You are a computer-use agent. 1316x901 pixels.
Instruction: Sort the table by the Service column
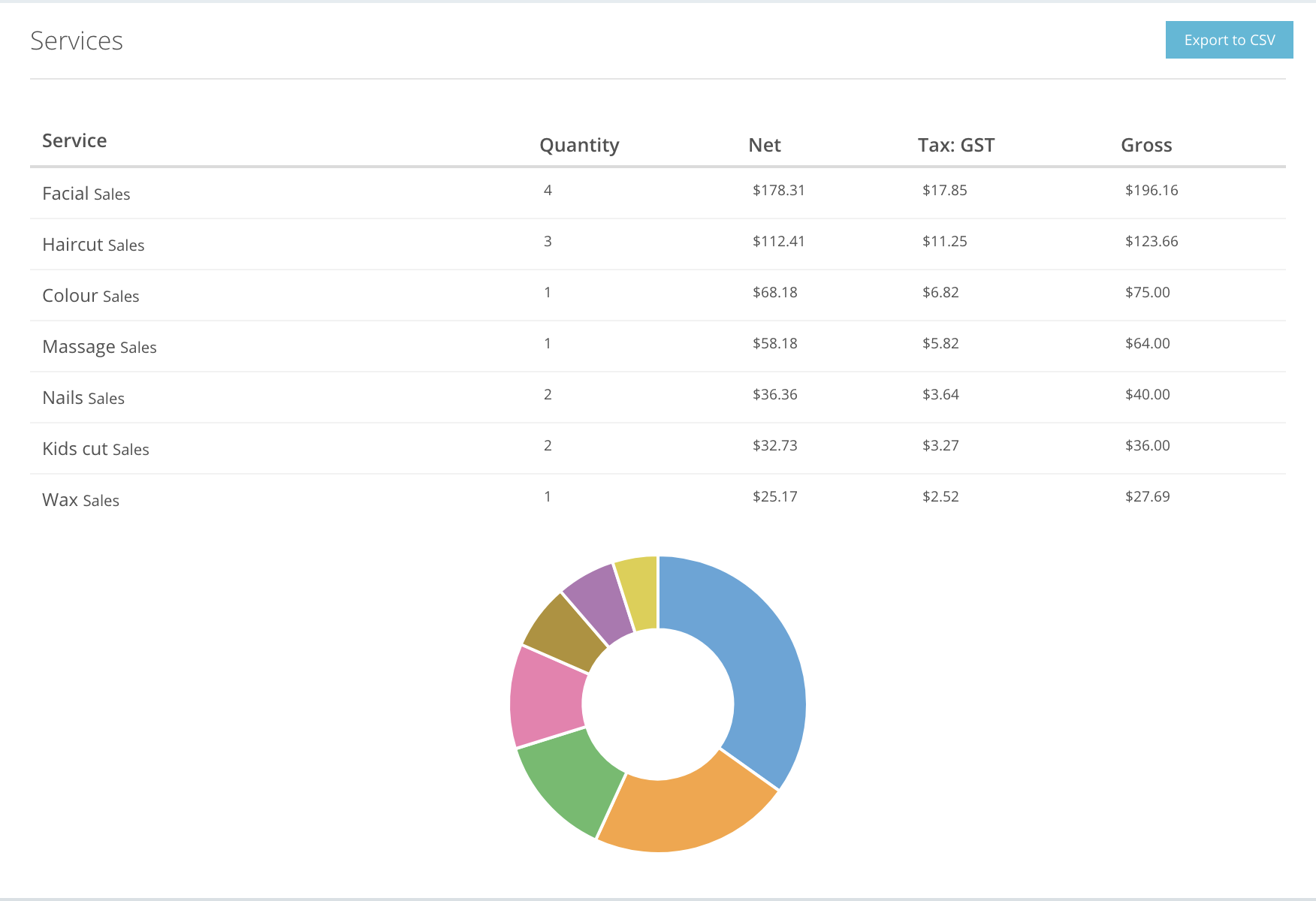click(74, 140)
